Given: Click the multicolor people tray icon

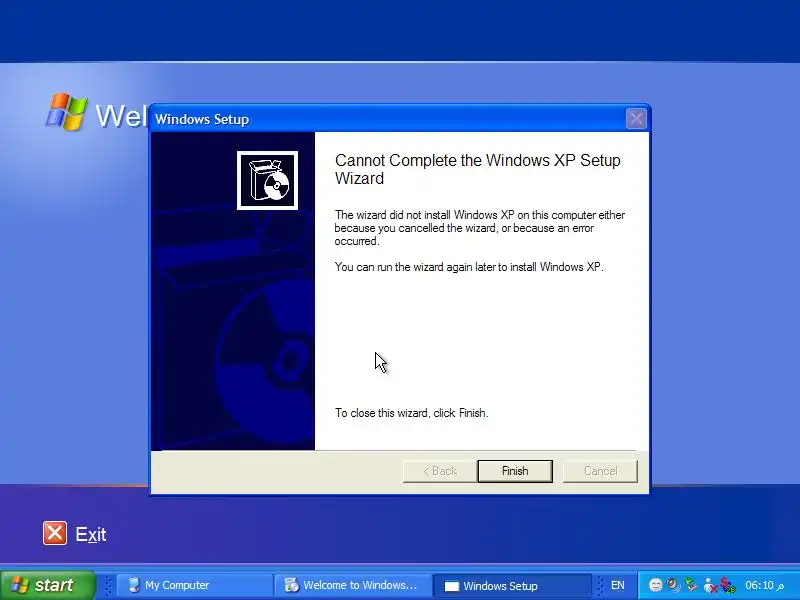Looking at the screenshot, I should 727,585.
